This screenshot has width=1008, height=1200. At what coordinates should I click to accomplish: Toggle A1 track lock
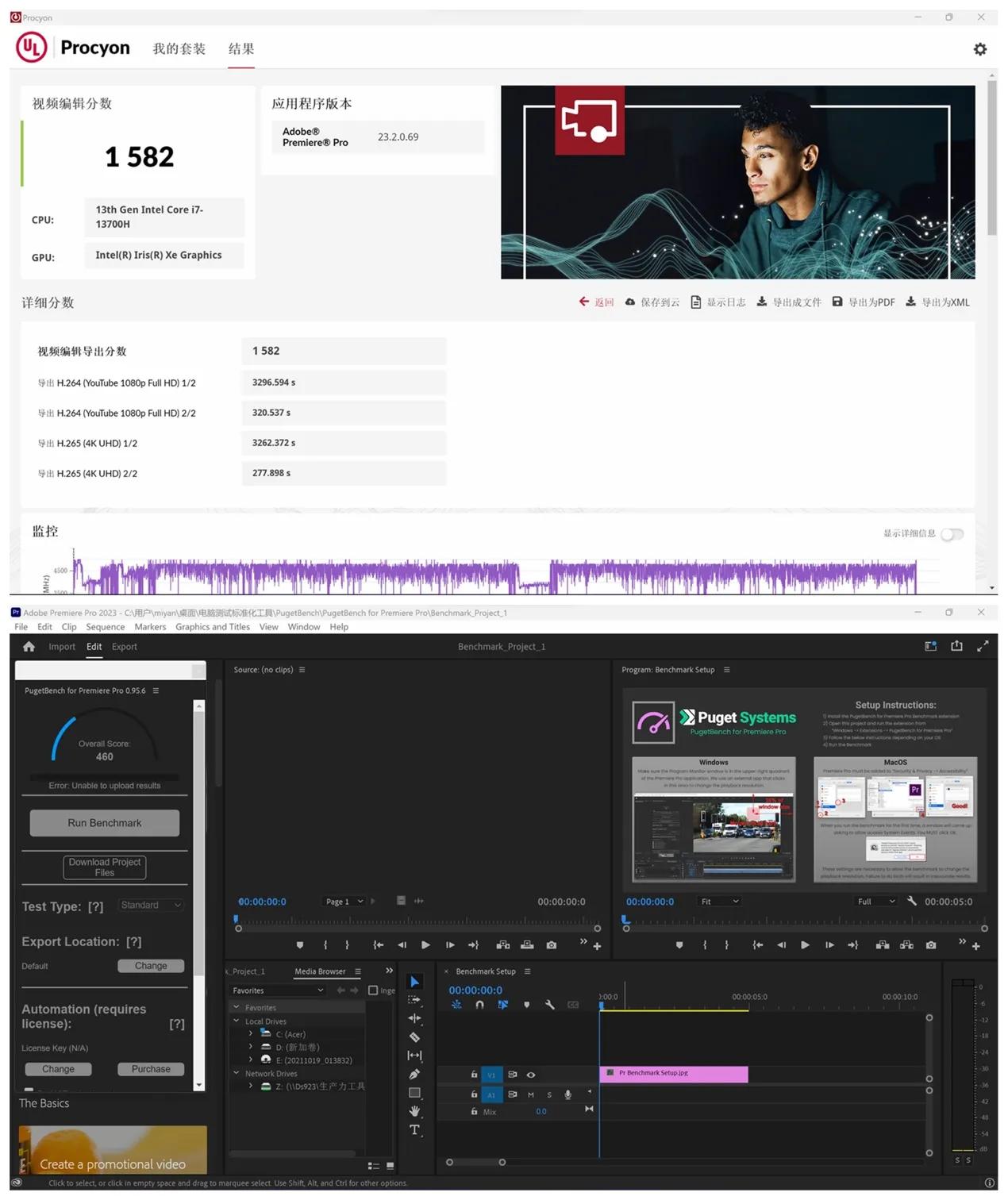pyautogui.click(x=474, y=1094)
